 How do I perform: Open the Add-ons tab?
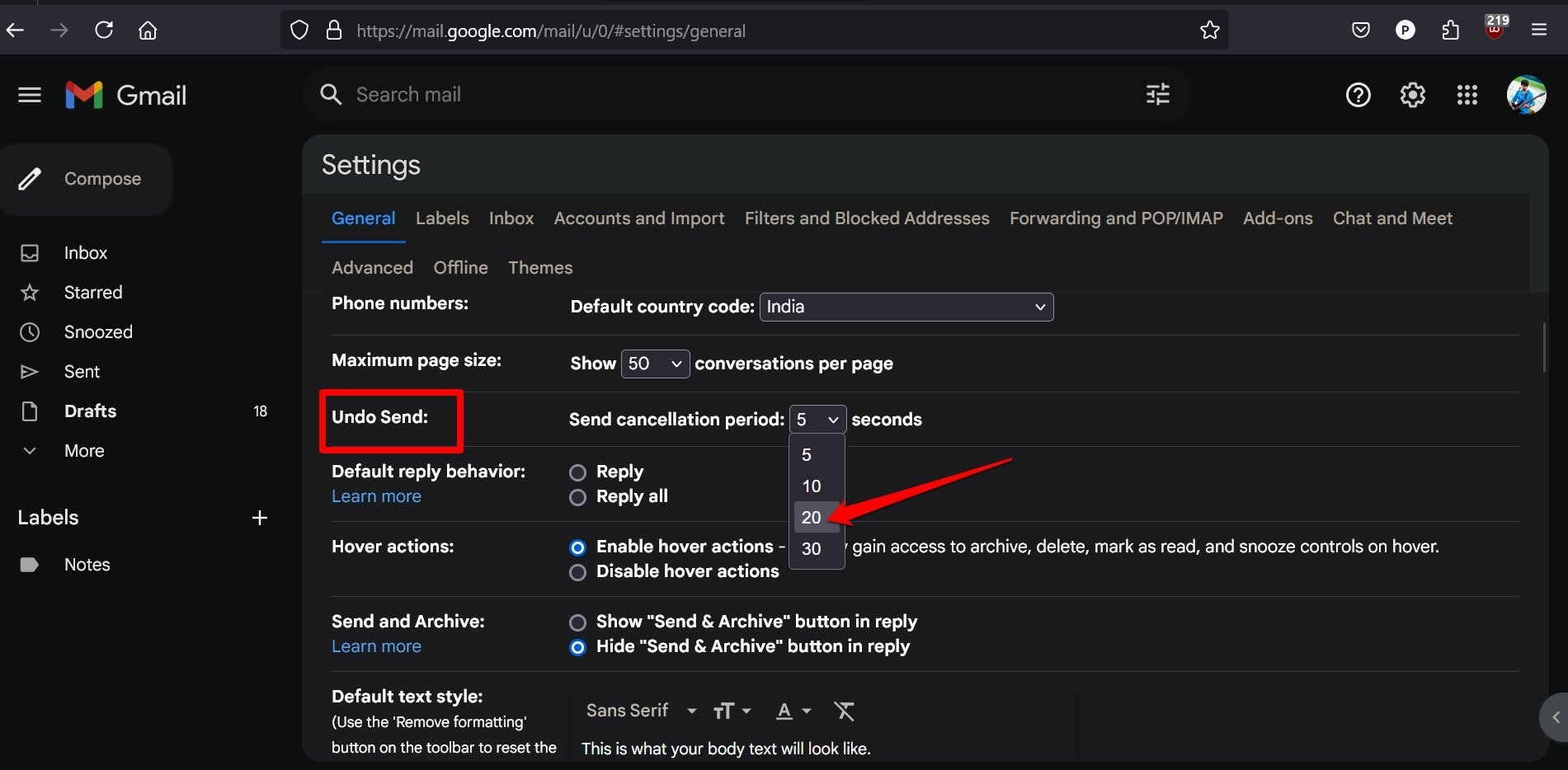[x=1278, y=218]
